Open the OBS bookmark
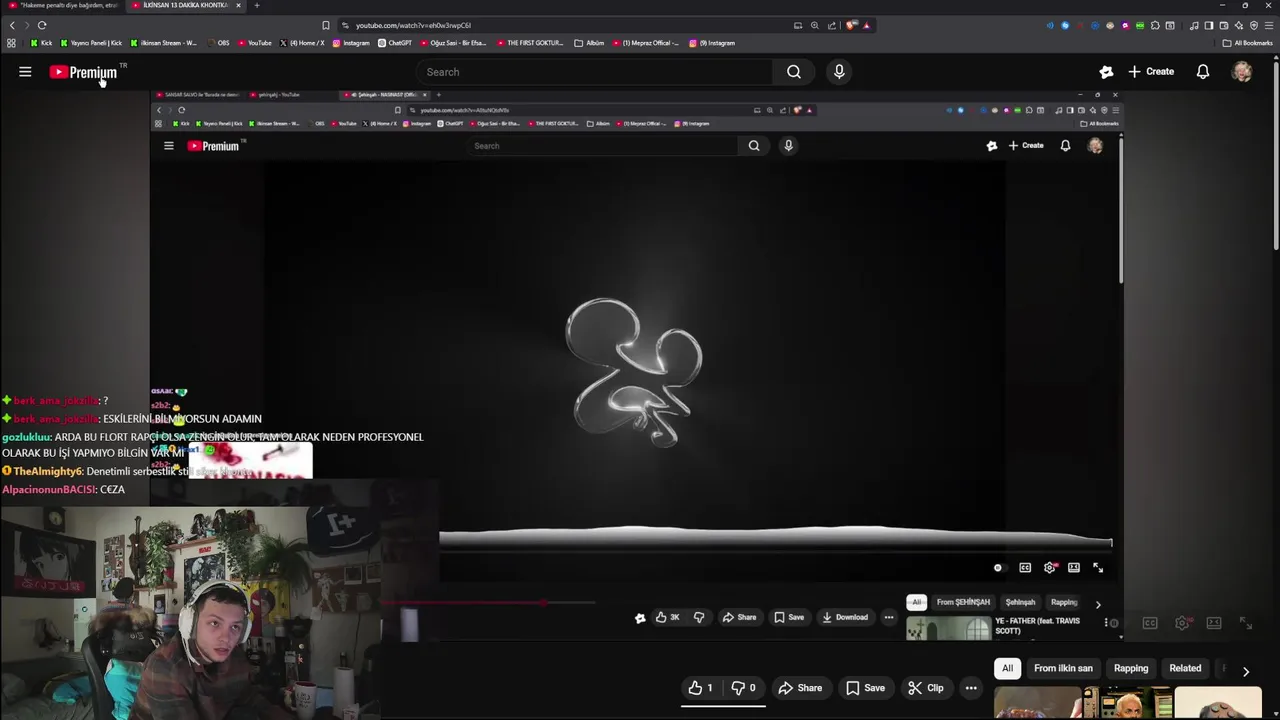 click(218, 43)
